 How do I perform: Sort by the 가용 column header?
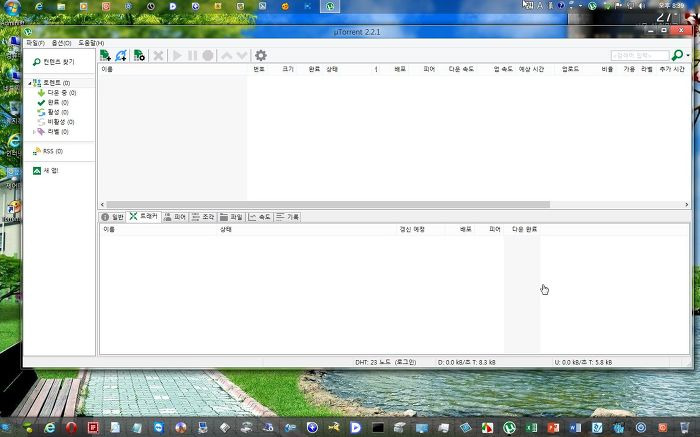point(629,69)
